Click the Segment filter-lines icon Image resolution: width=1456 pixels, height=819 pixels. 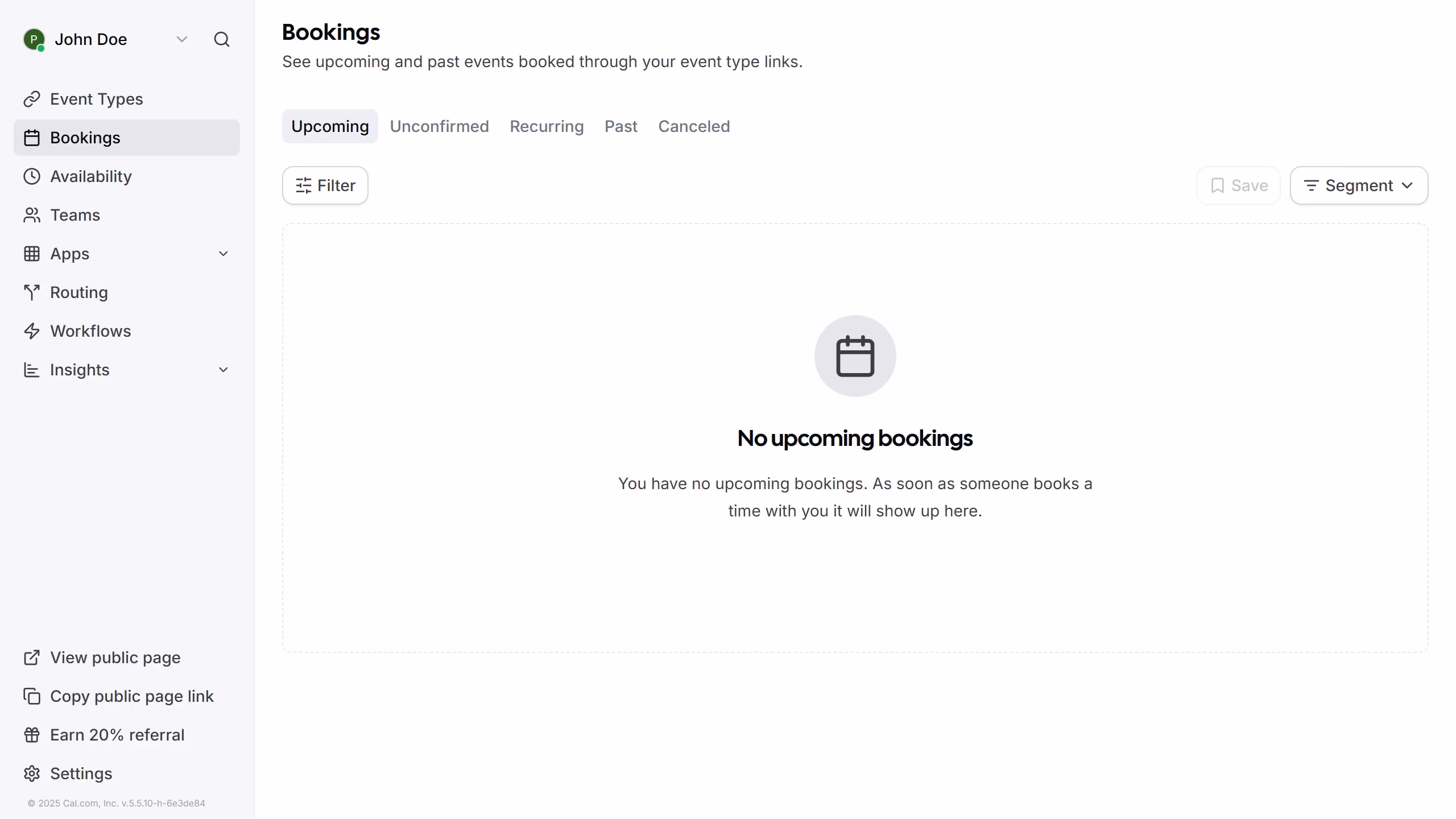pyautogui.click(x=1311, y=185)
